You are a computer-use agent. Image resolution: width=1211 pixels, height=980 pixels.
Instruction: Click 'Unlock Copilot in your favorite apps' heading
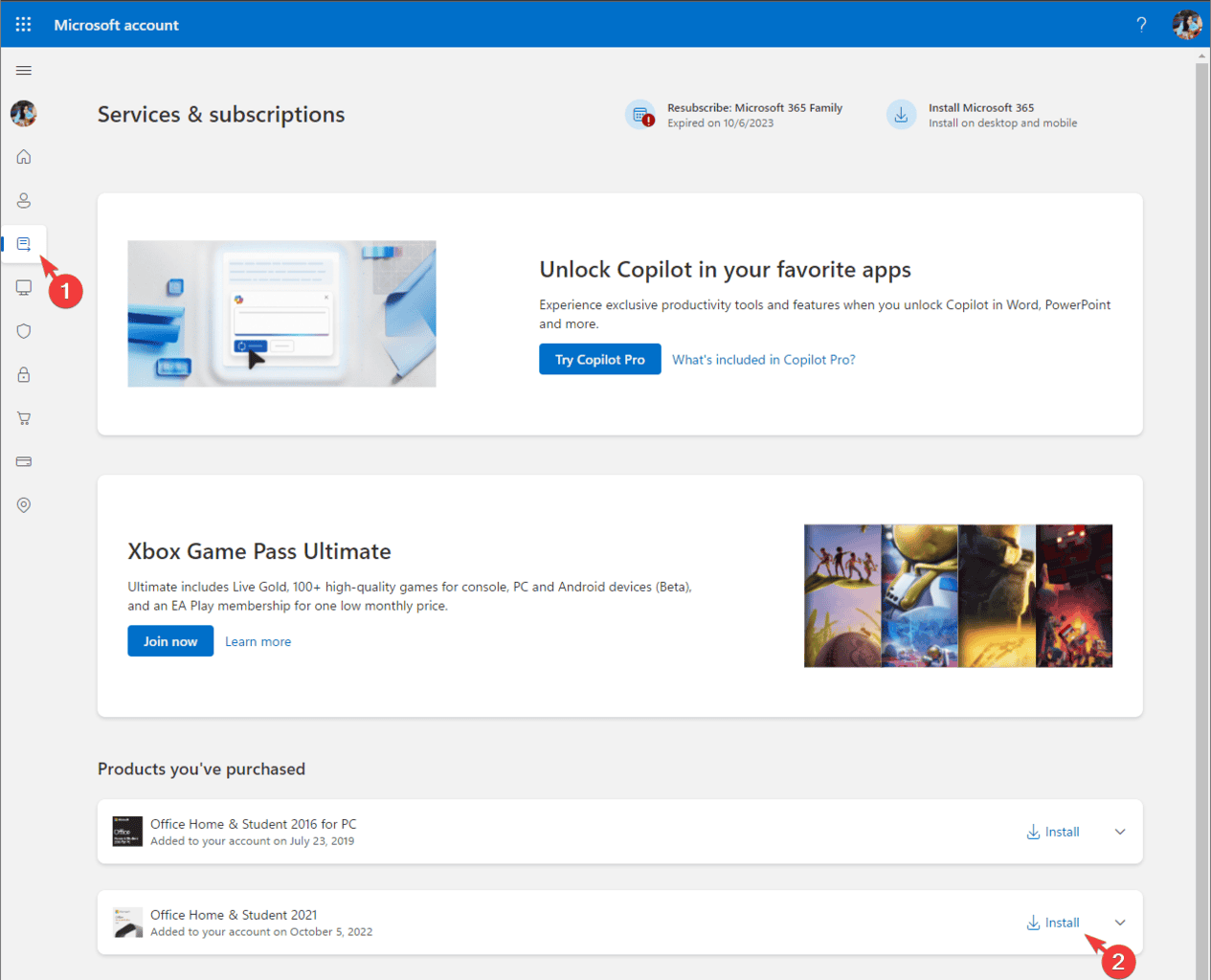pos(726,270)
